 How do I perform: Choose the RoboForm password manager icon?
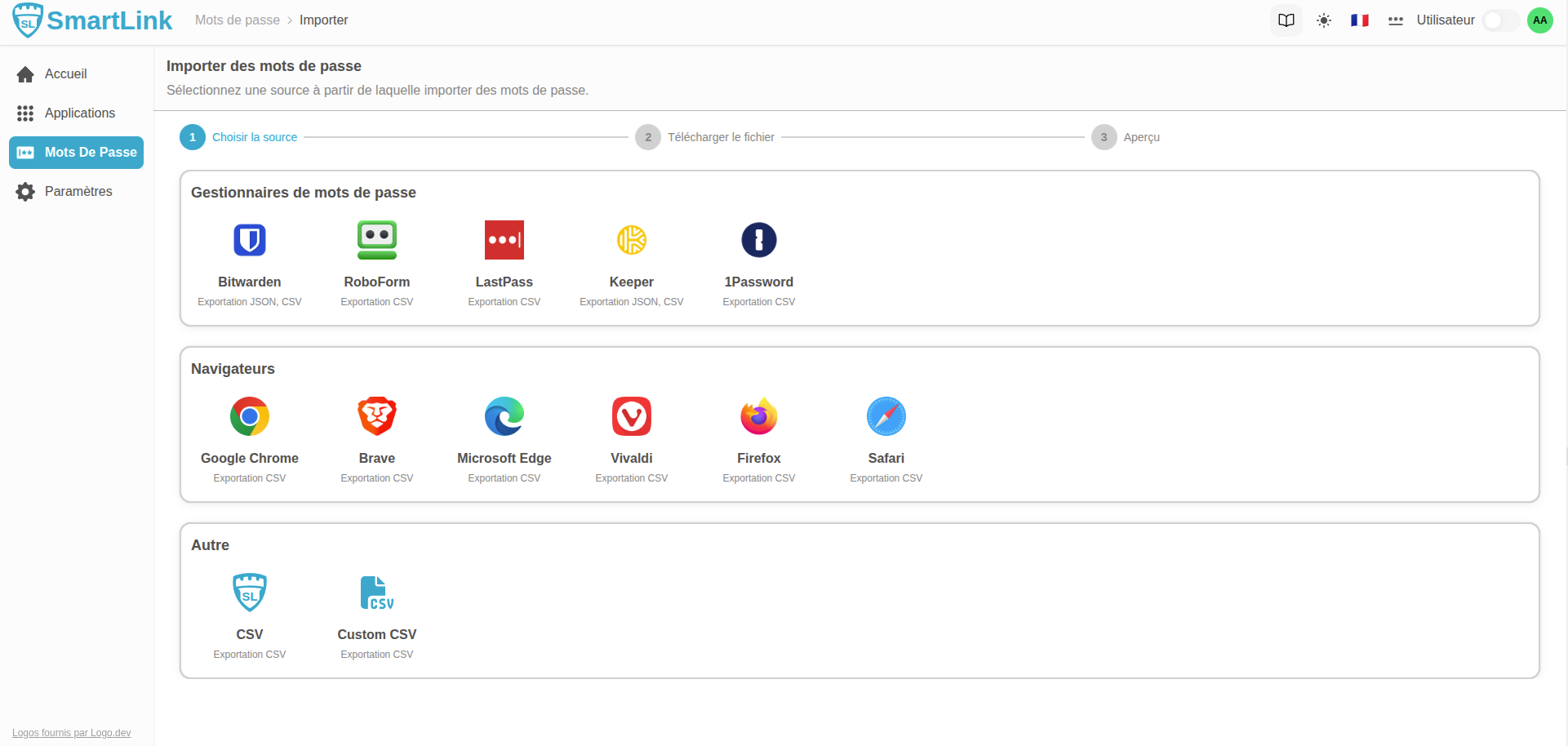point(376,241)
